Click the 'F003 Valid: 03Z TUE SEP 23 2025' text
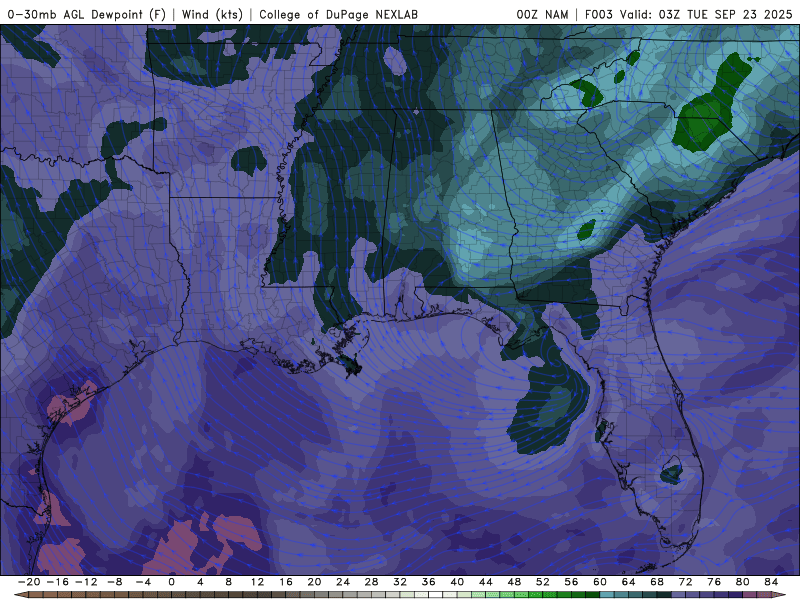 click(688, 14)
